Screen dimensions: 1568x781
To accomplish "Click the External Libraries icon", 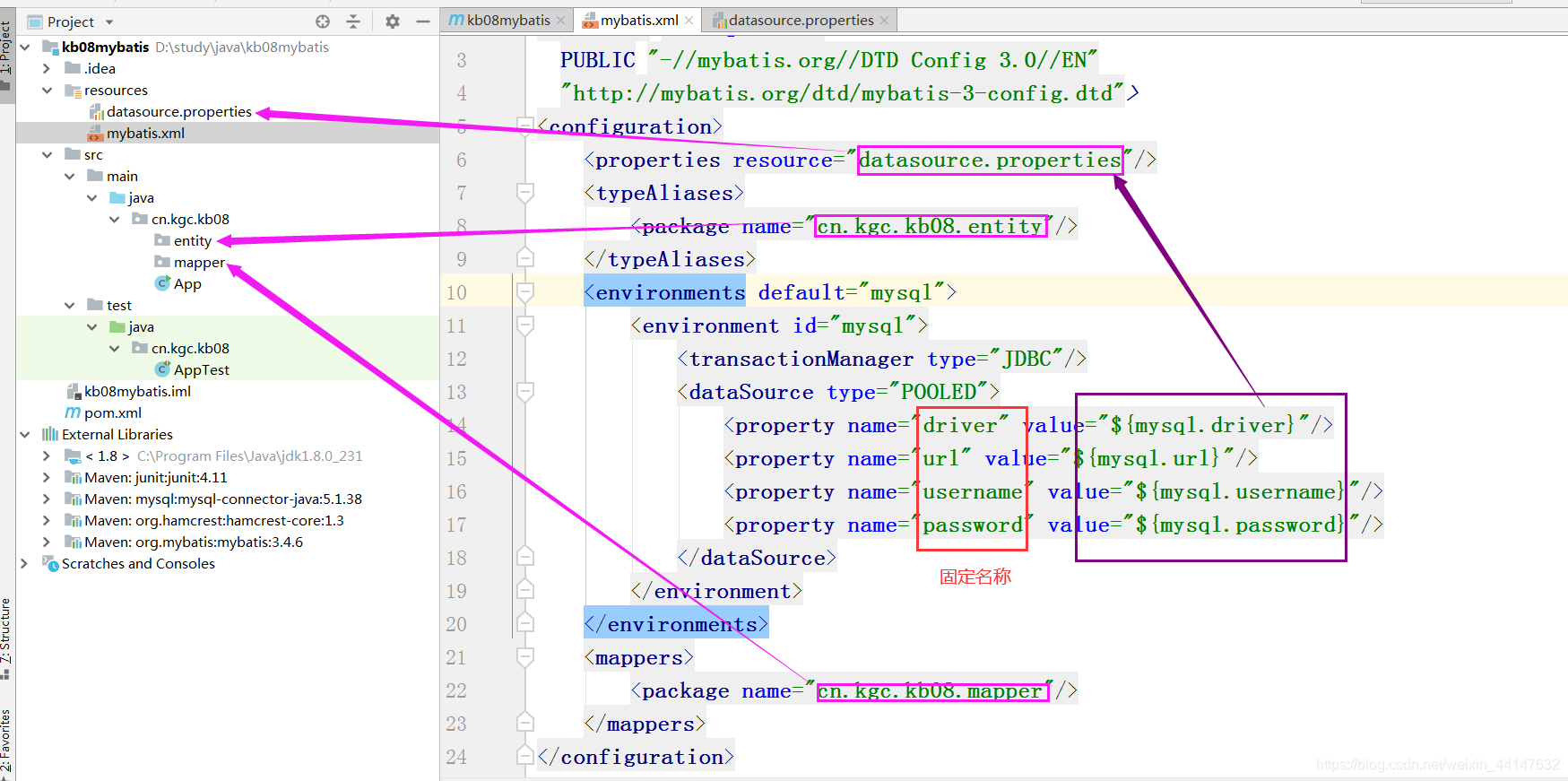I will 50,434.
